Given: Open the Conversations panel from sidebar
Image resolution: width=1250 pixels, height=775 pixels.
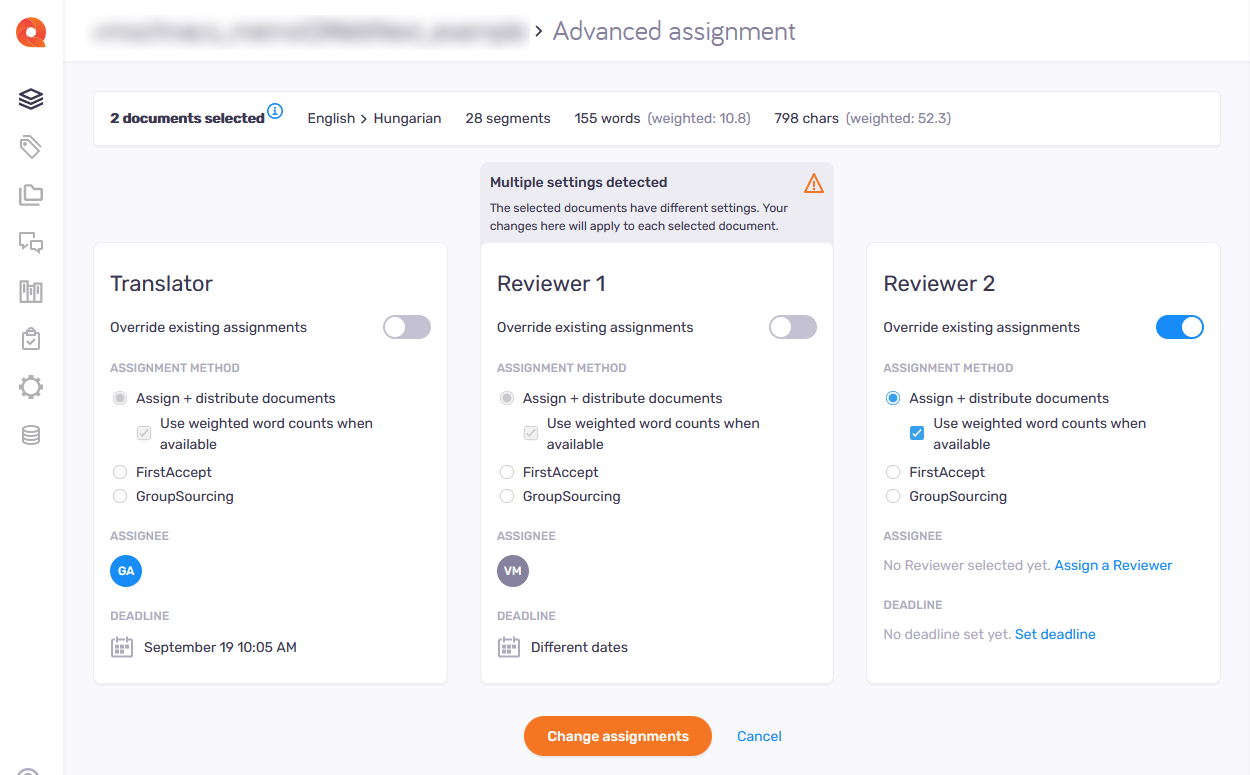Looking at the screenshot, I should 30,242.
